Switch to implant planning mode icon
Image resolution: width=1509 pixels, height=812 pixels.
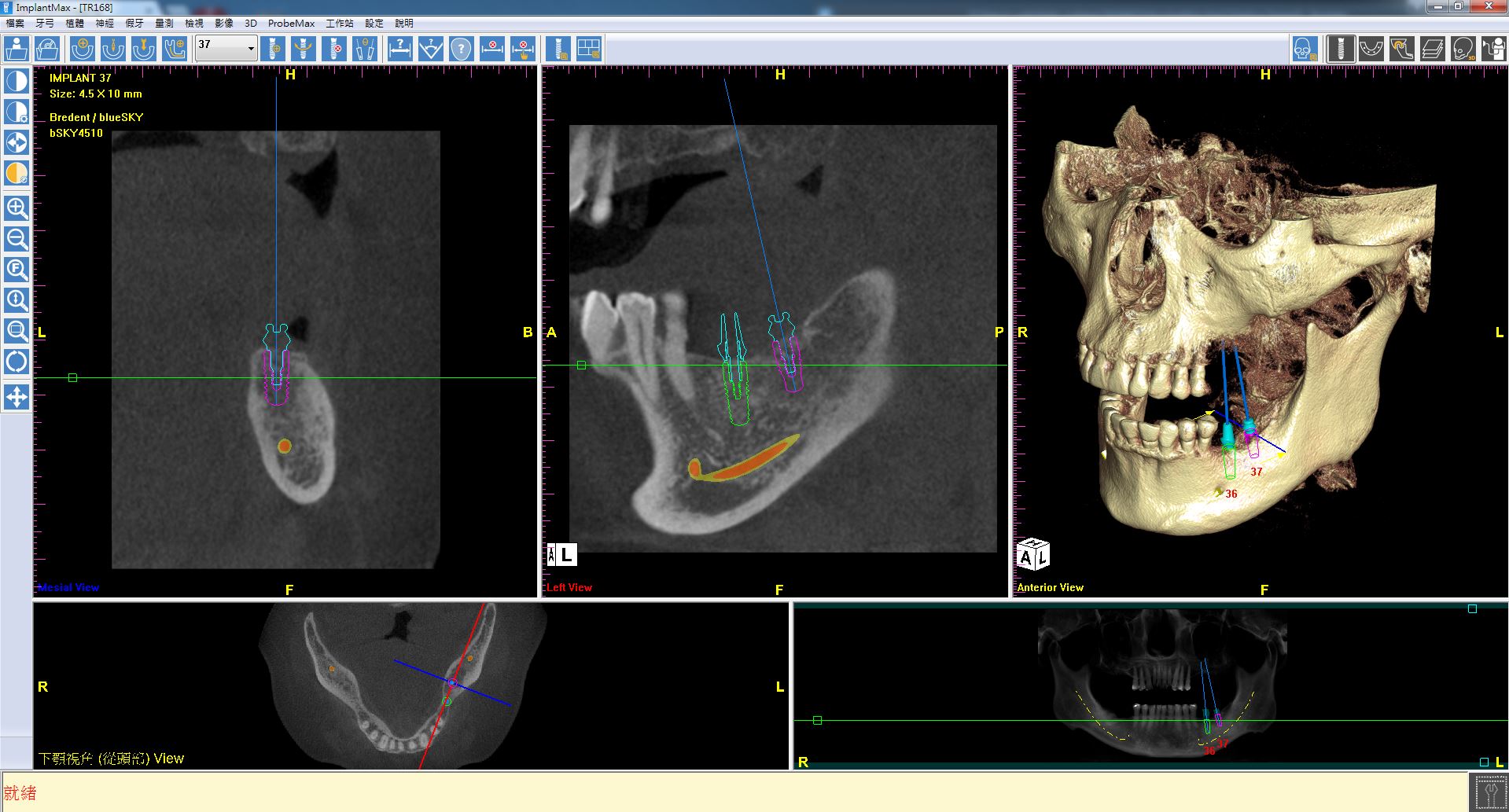pos(1341,50)
